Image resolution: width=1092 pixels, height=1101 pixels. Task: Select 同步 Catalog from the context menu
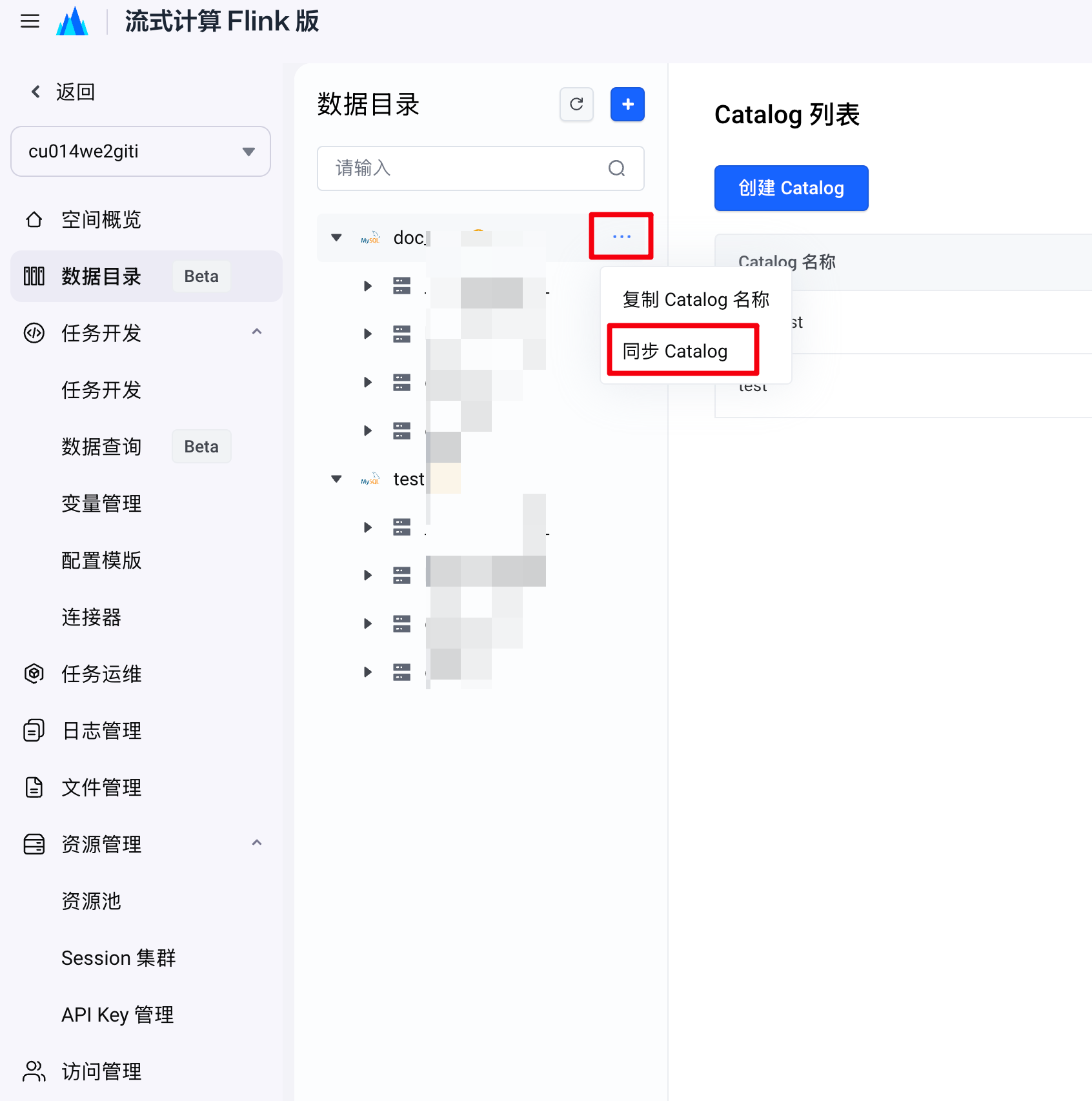675,351
